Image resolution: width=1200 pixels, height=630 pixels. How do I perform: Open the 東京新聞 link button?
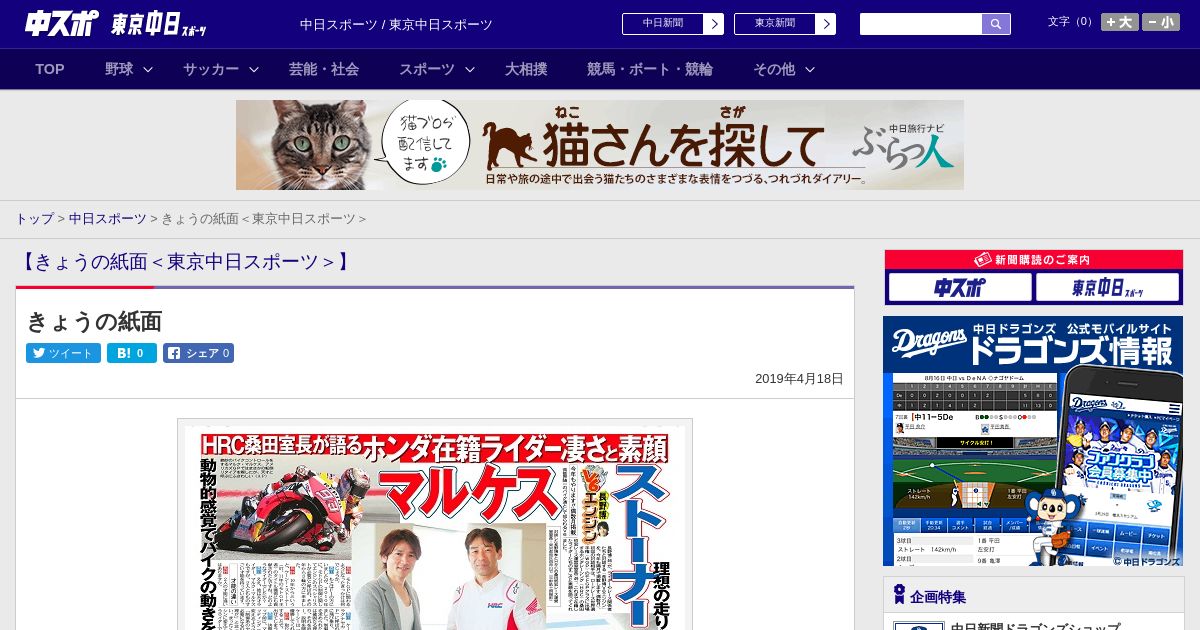click(x=775, y=24)
